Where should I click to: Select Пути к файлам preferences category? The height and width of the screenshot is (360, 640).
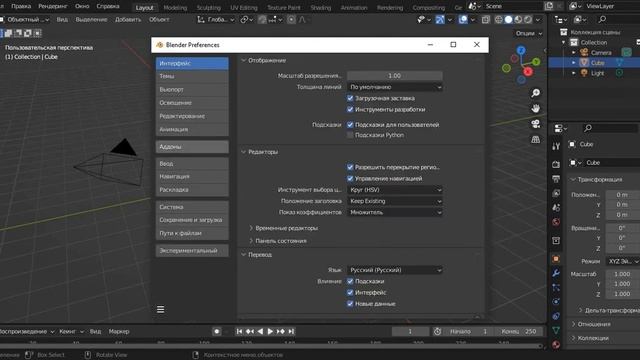(x=192, y=233)
